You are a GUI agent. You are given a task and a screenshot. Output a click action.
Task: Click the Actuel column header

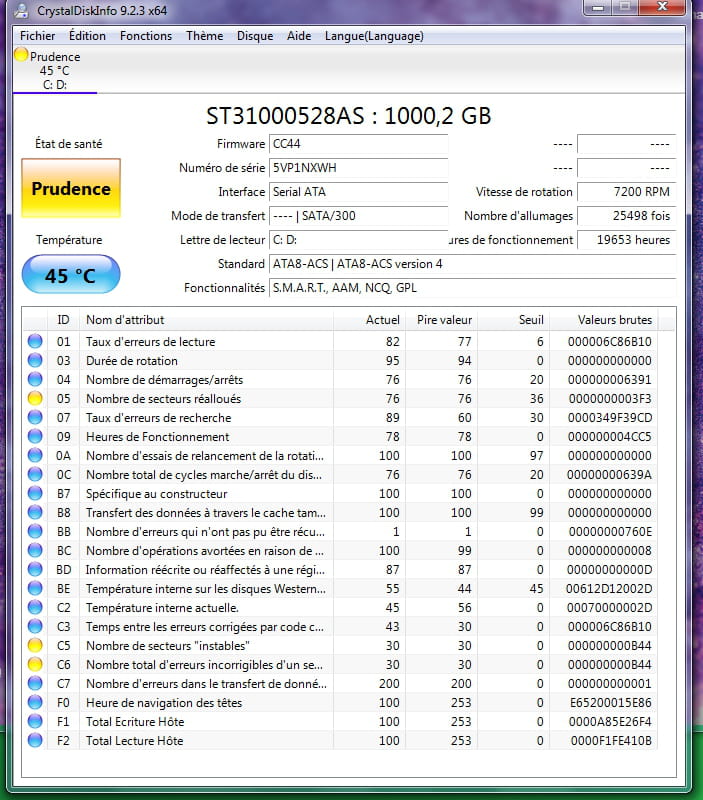370,320
